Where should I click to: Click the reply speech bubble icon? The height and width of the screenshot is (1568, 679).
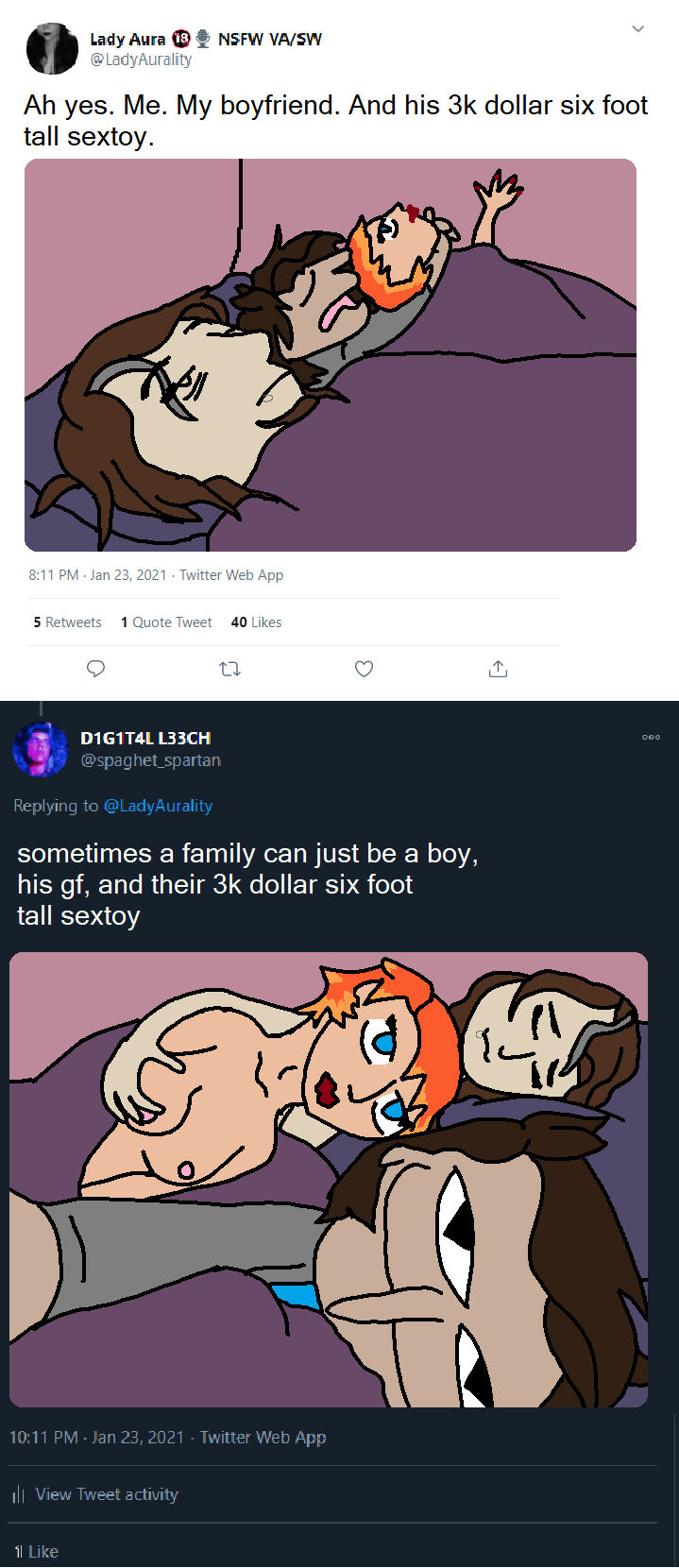(x=95, y=669)
